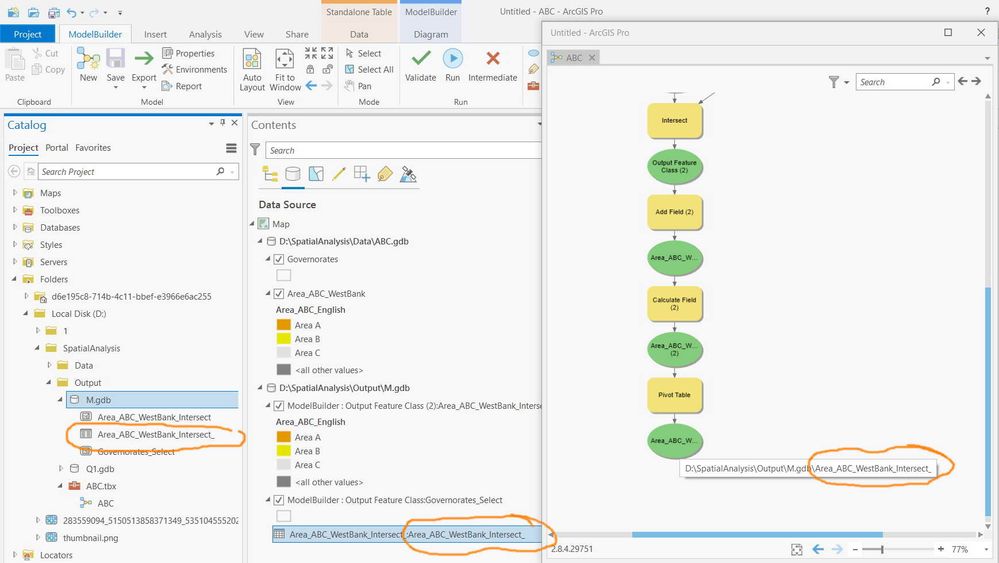This screenshot has height=563, width=999.
Task: Open the Insert ribbon tab
Action: click(x=155, y=34)
